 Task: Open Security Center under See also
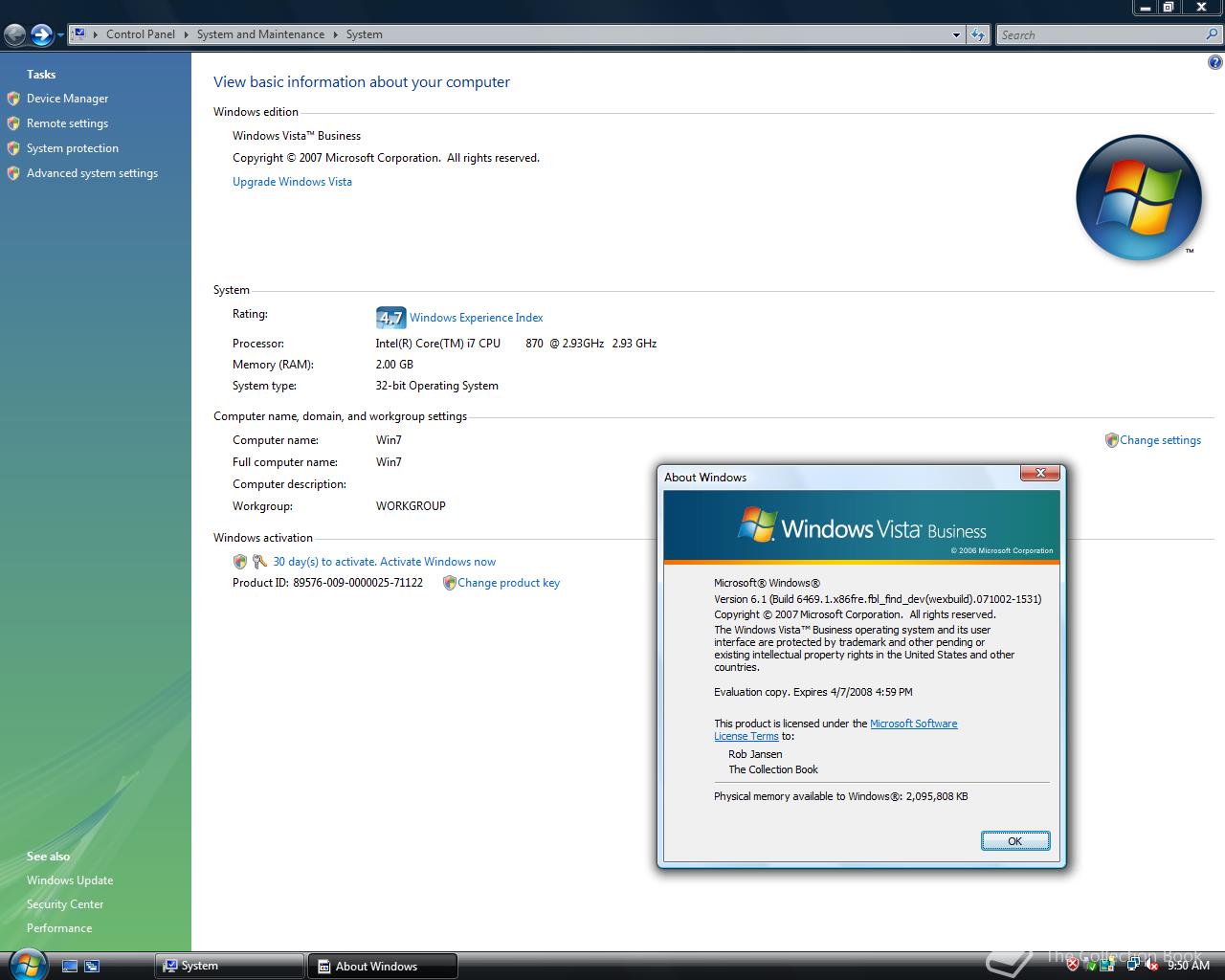(x=65, y=904)
